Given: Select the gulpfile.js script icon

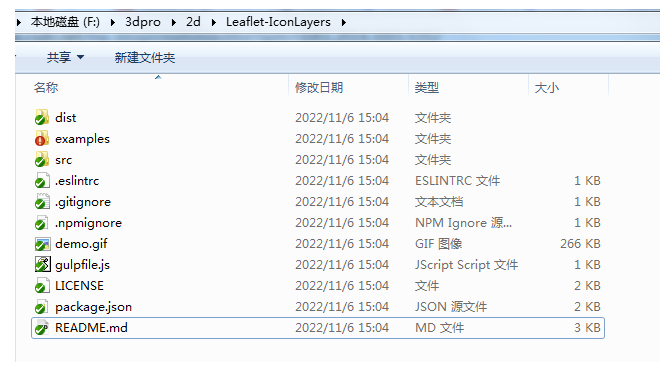Looking at the screenshot, I should point(42,264).
